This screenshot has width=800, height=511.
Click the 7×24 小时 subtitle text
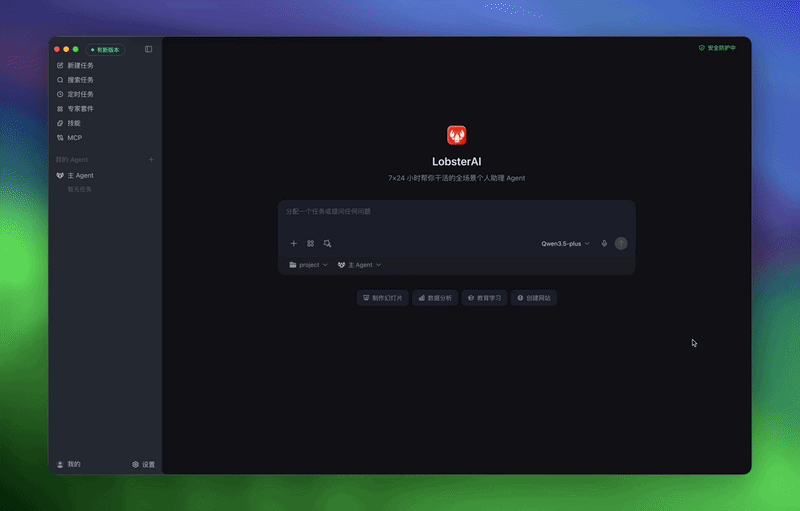click(x=457, y=178)
